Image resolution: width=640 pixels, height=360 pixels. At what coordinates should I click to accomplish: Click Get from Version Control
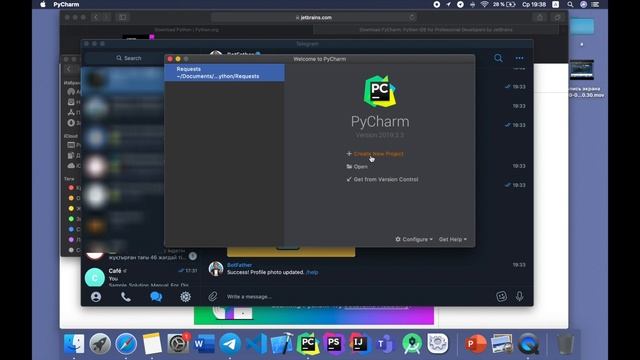(x=386, y=179)
